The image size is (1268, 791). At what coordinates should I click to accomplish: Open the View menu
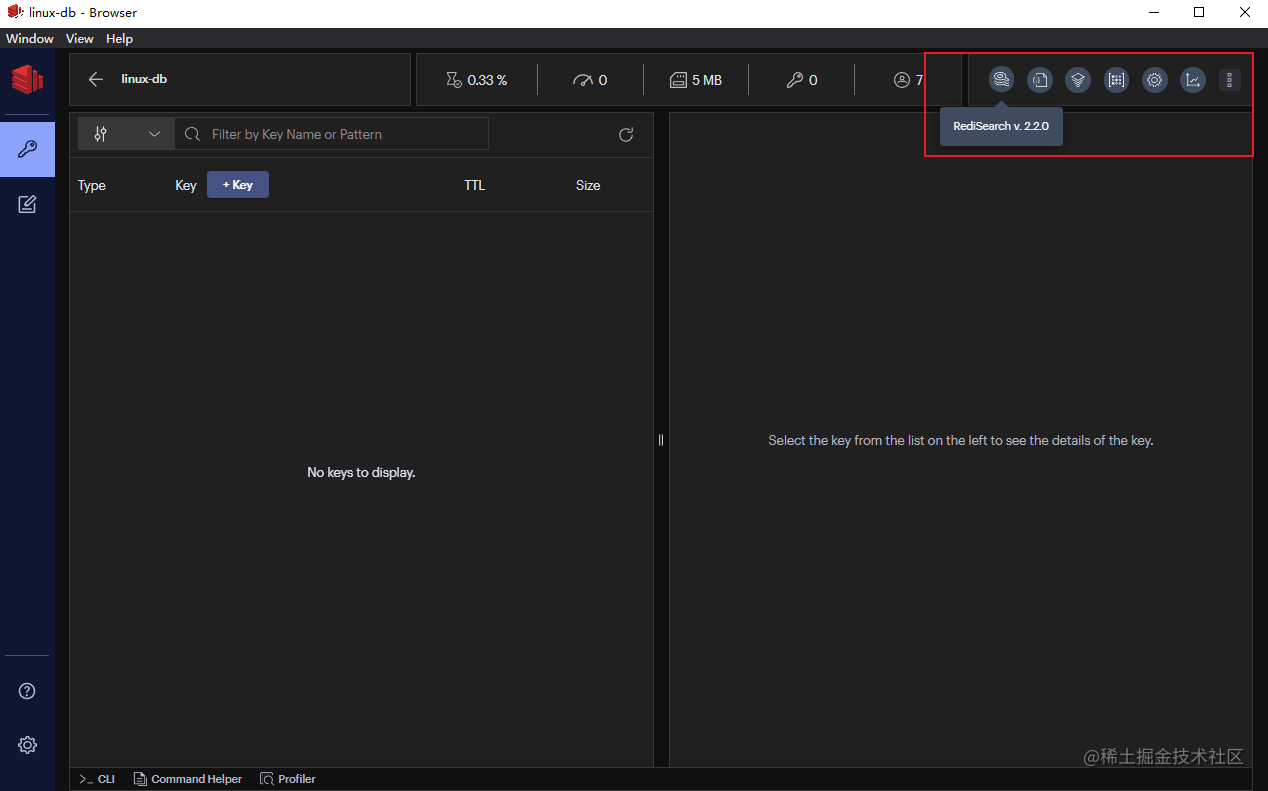[x=79, y=39]
